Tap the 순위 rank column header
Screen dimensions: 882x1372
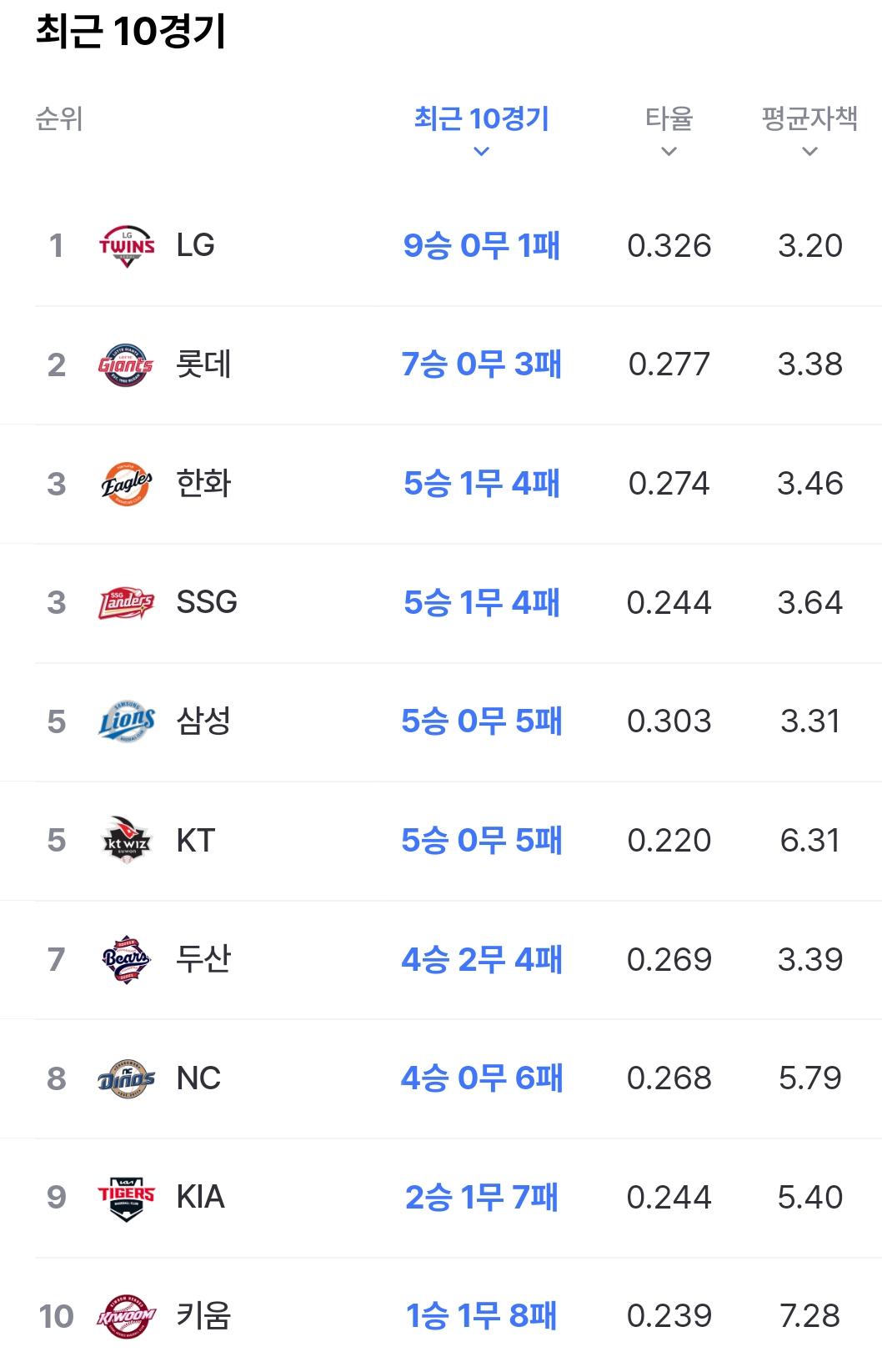click(59, 118)
